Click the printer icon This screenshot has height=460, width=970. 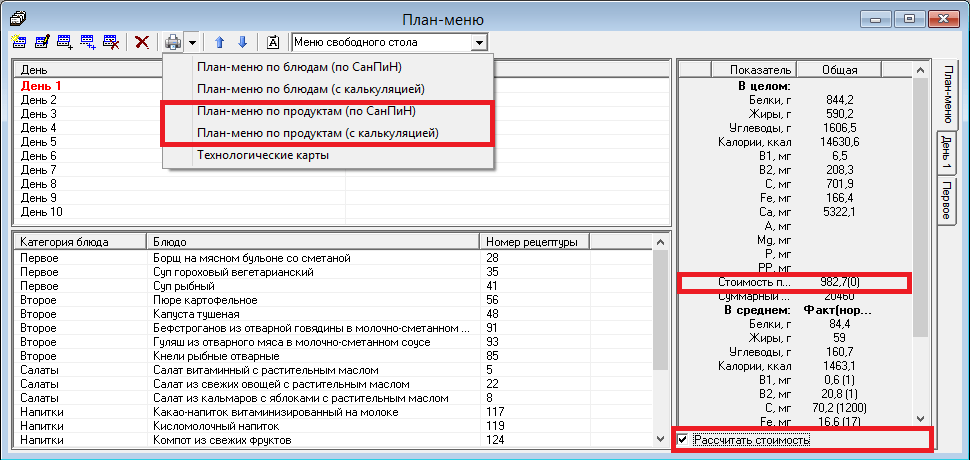173,42
